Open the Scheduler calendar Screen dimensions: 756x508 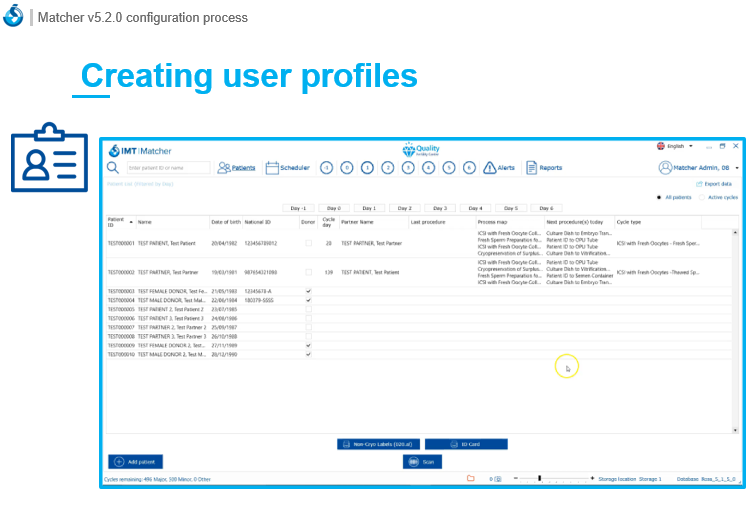[x=287, y=168]
